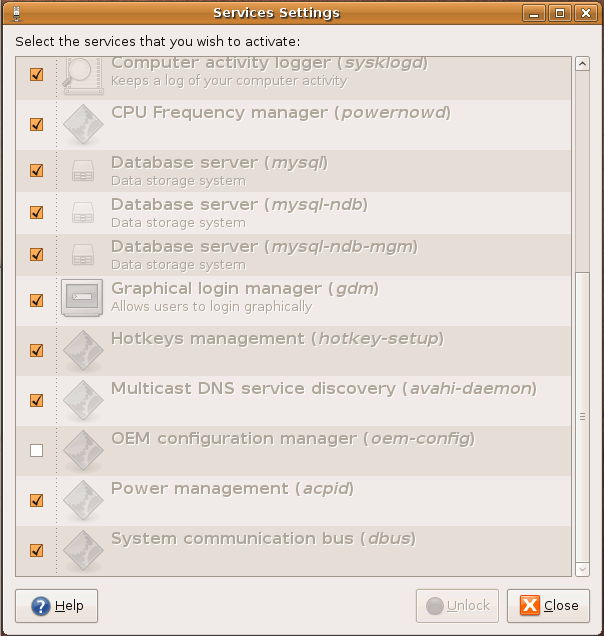Click the Multicast DNS service discovery icon
The width and height of the screenshot is (604, 636).
(x=83, y=400)
